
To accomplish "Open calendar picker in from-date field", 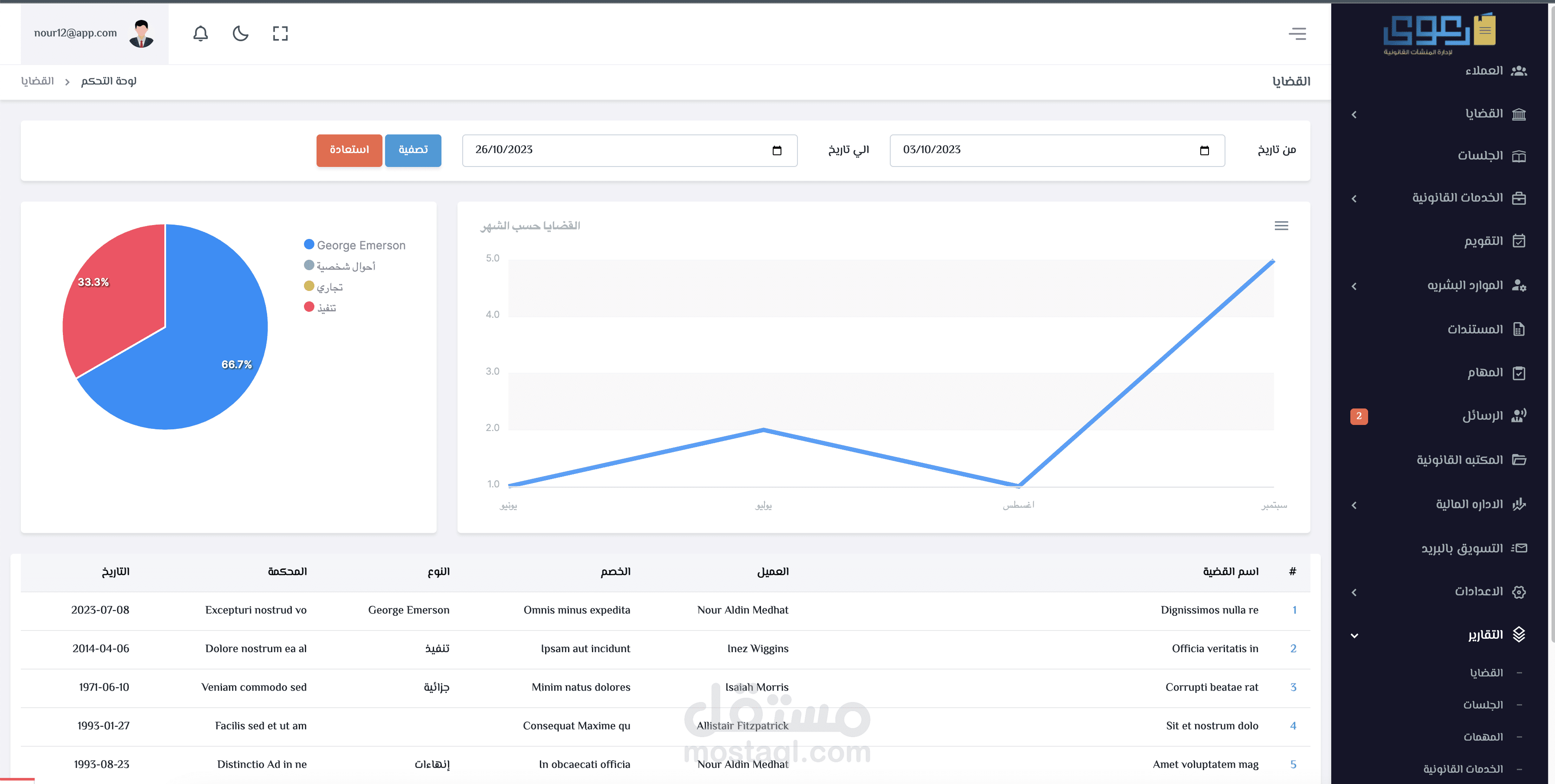I will (1204, 150).
